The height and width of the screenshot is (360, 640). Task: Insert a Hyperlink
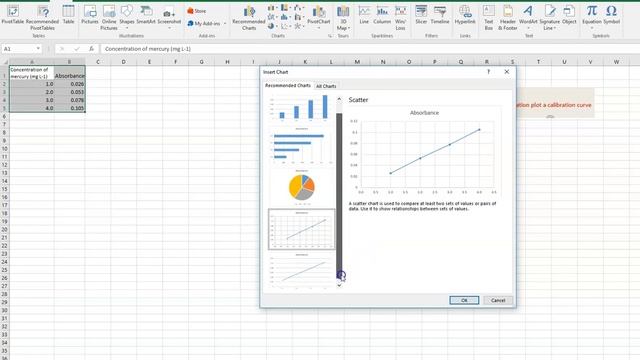465,15
